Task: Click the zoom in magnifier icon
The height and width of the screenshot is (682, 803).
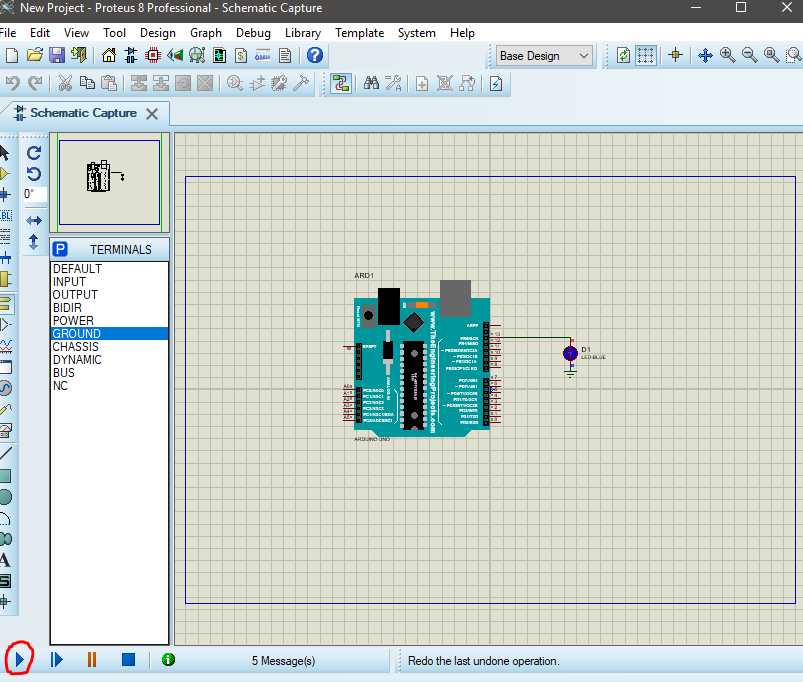Action: [x=727, y=56]
